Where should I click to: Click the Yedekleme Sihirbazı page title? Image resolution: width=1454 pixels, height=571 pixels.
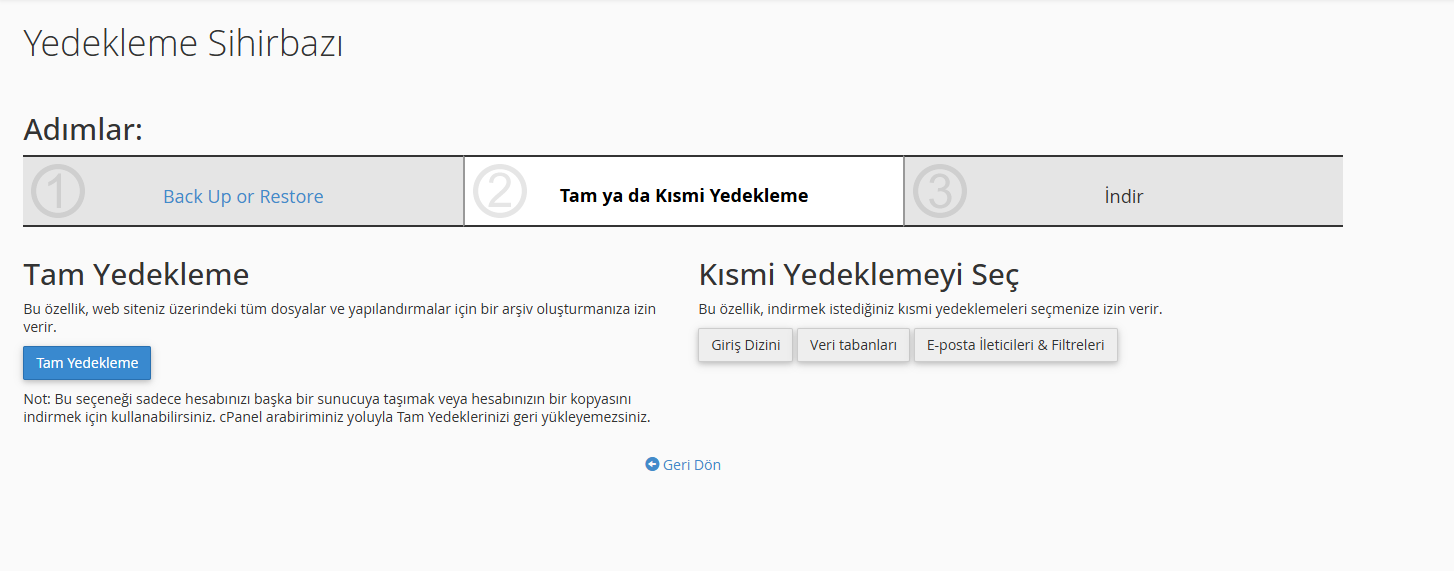183,44
